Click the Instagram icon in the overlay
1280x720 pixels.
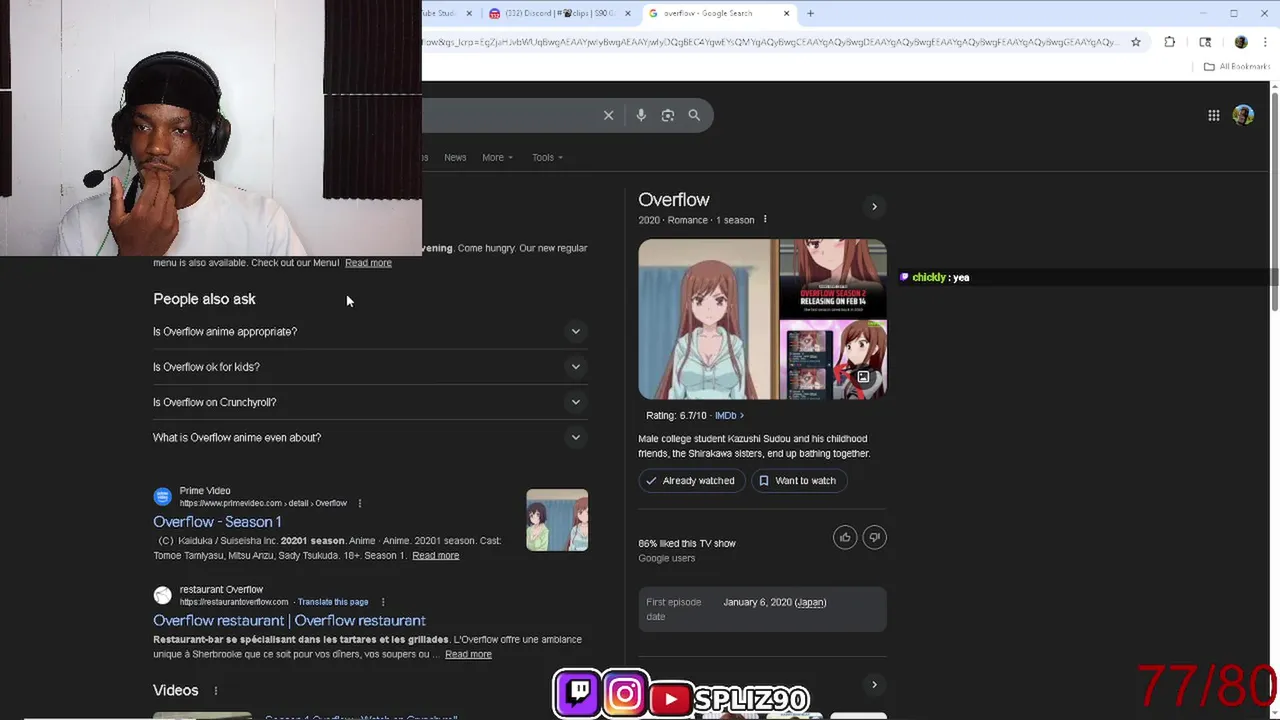pyautogui.click(x=624, y=693)
